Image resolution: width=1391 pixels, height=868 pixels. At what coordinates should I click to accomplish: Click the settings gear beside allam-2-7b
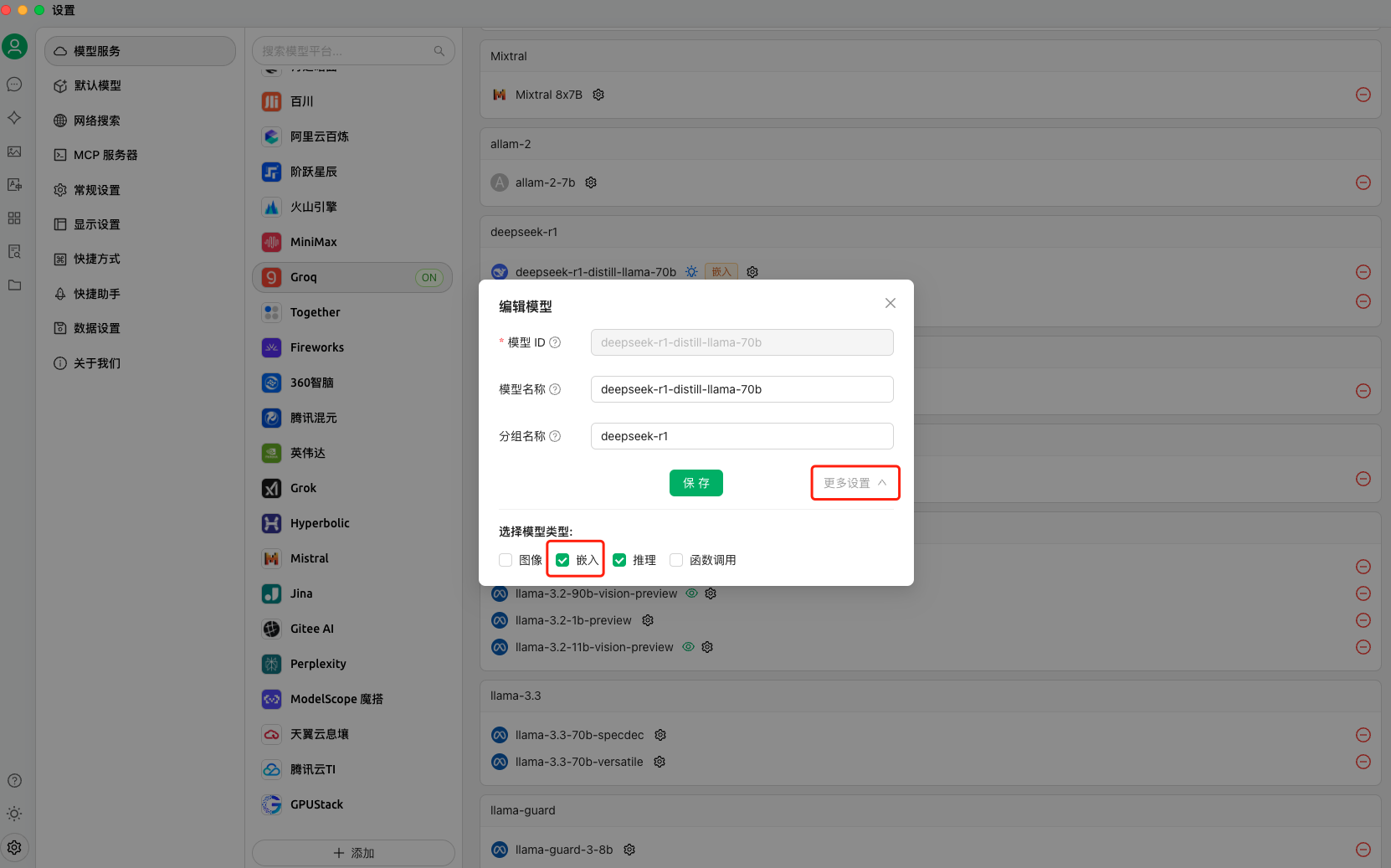[590, 182]
